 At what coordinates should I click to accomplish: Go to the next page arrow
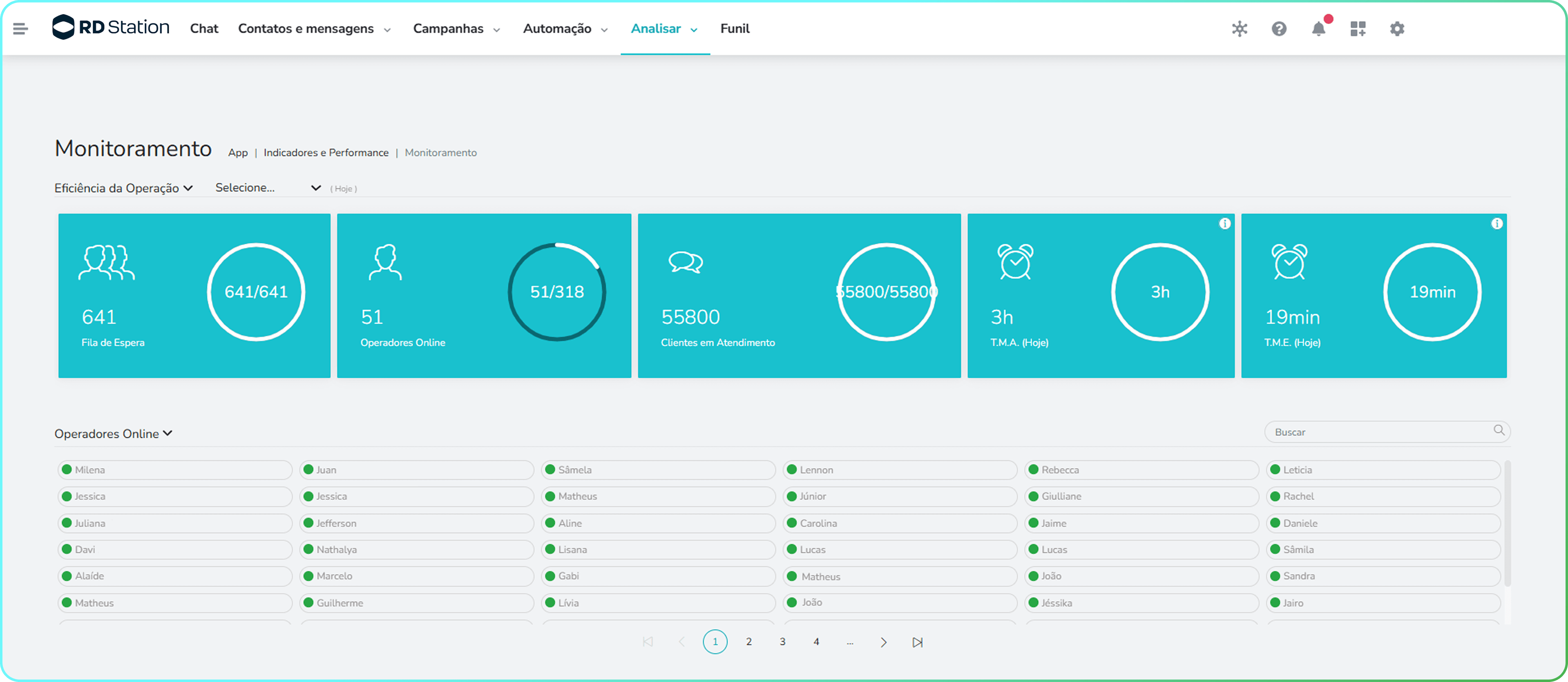pyautogui.click(x=883, y=642)
